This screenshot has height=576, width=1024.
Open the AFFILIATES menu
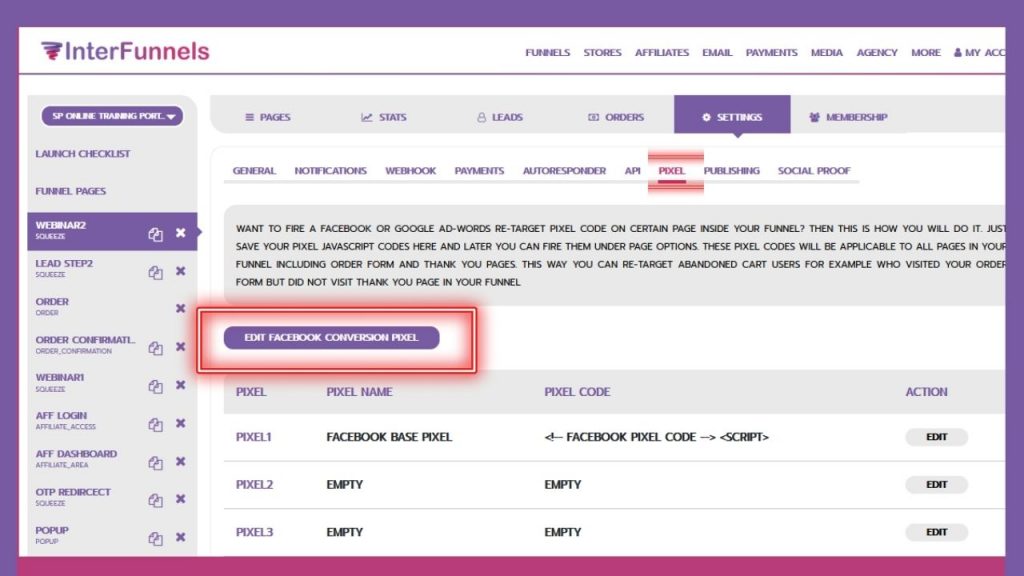tap(662, 52)
